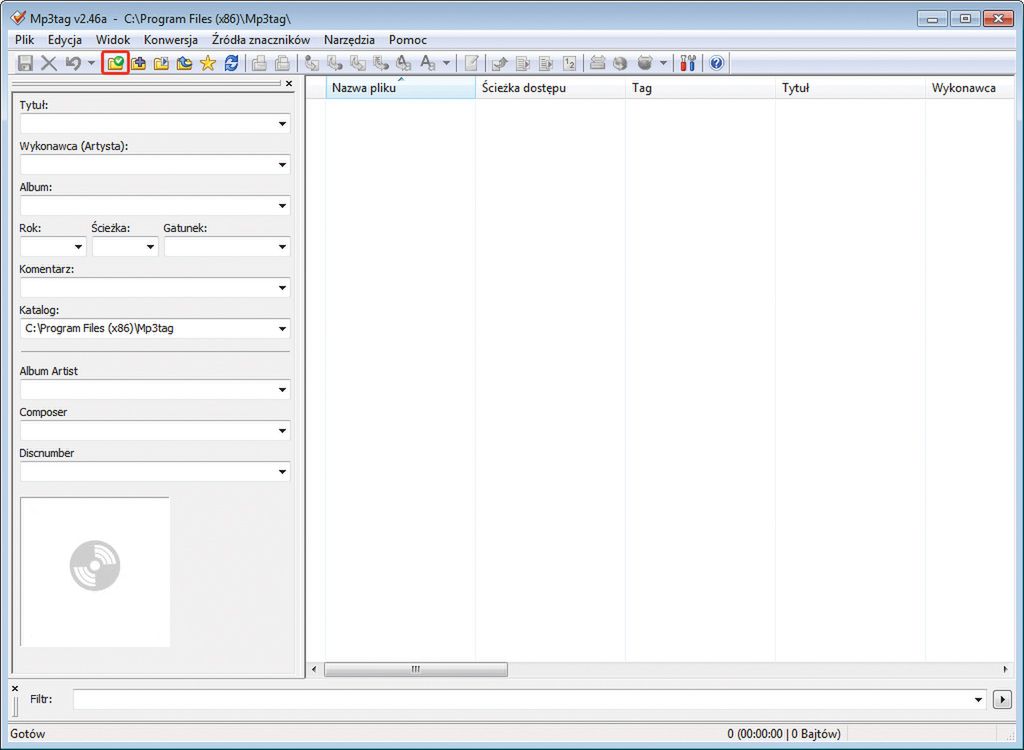This screenshot has width=1024, height=750.
Task: Expand the Gatunek dropdown
Action: pyautogui.click(x=282, y=247)
